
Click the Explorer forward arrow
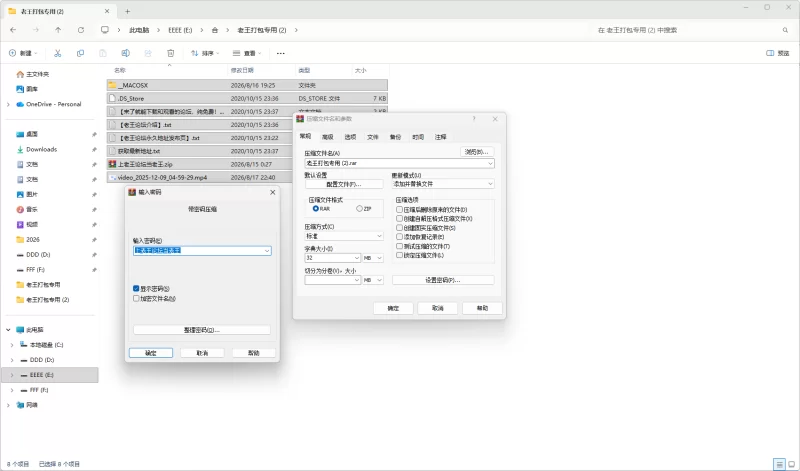pos(36,30)
